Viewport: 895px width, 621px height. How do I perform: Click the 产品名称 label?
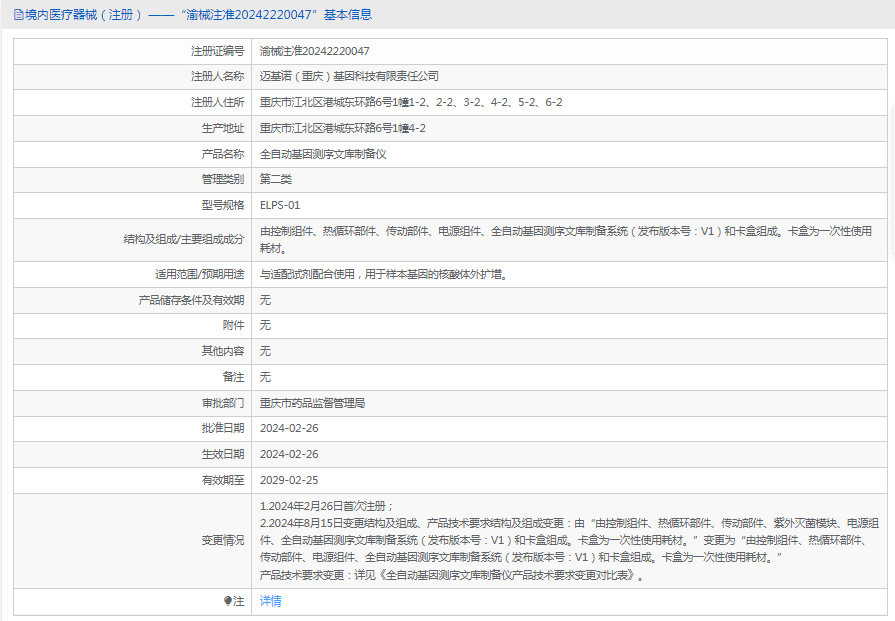point(223,154)
